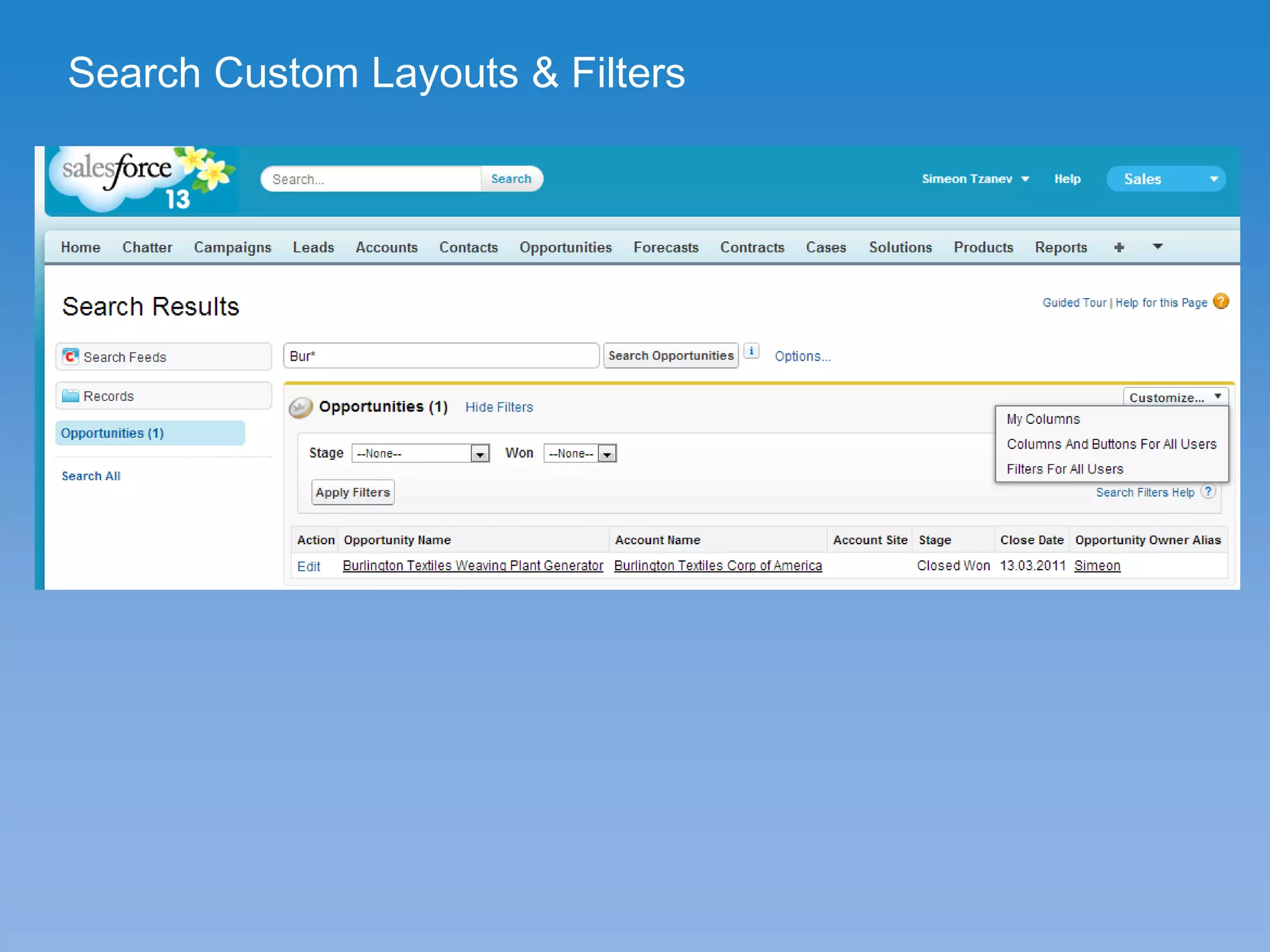Click the Search All link
Viewport: 1270px width, 952px height.
(x=91, y=476)
